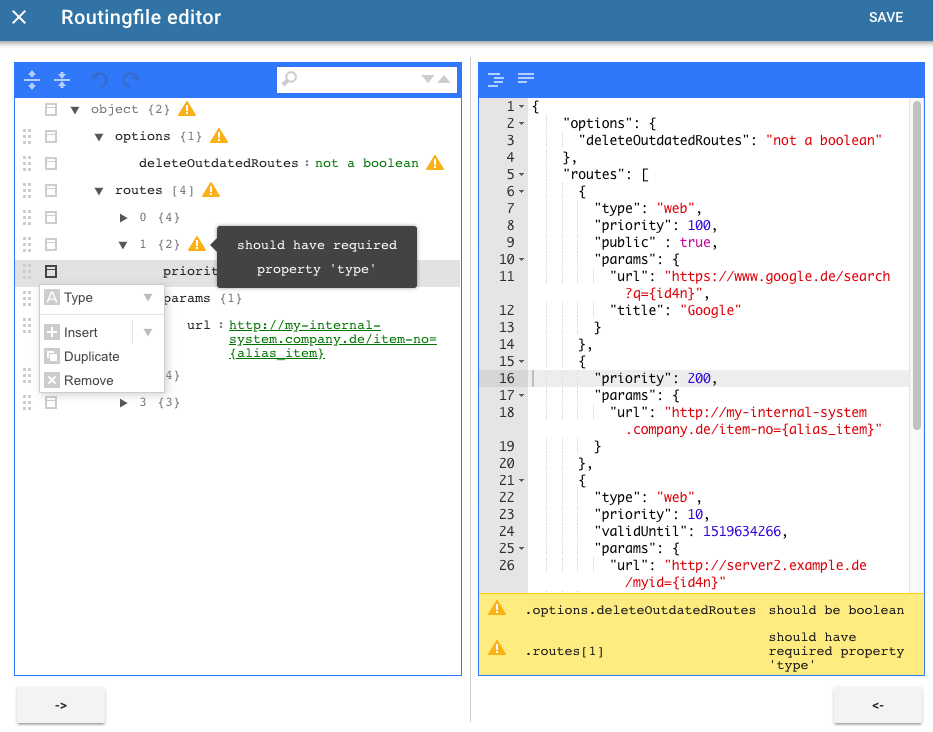Click warning icon of routes[1] error row

497,648
